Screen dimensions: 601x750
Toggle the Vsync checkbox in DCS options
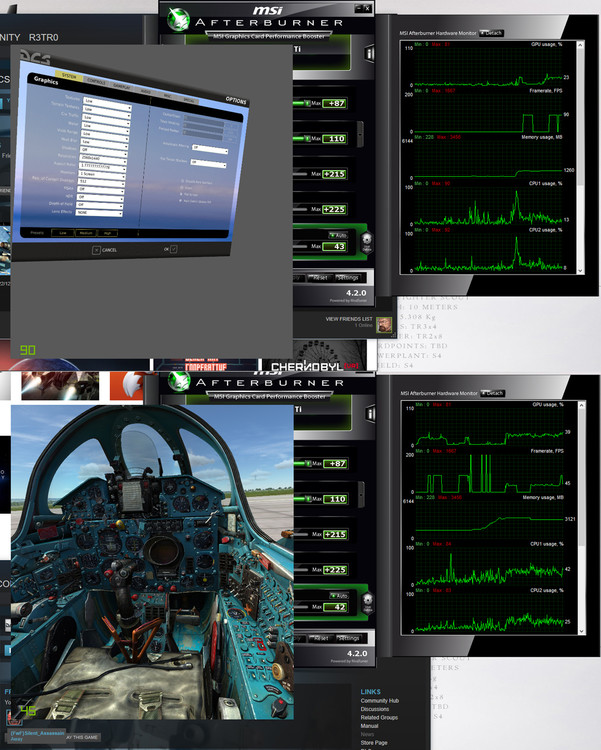click(181, 188)
